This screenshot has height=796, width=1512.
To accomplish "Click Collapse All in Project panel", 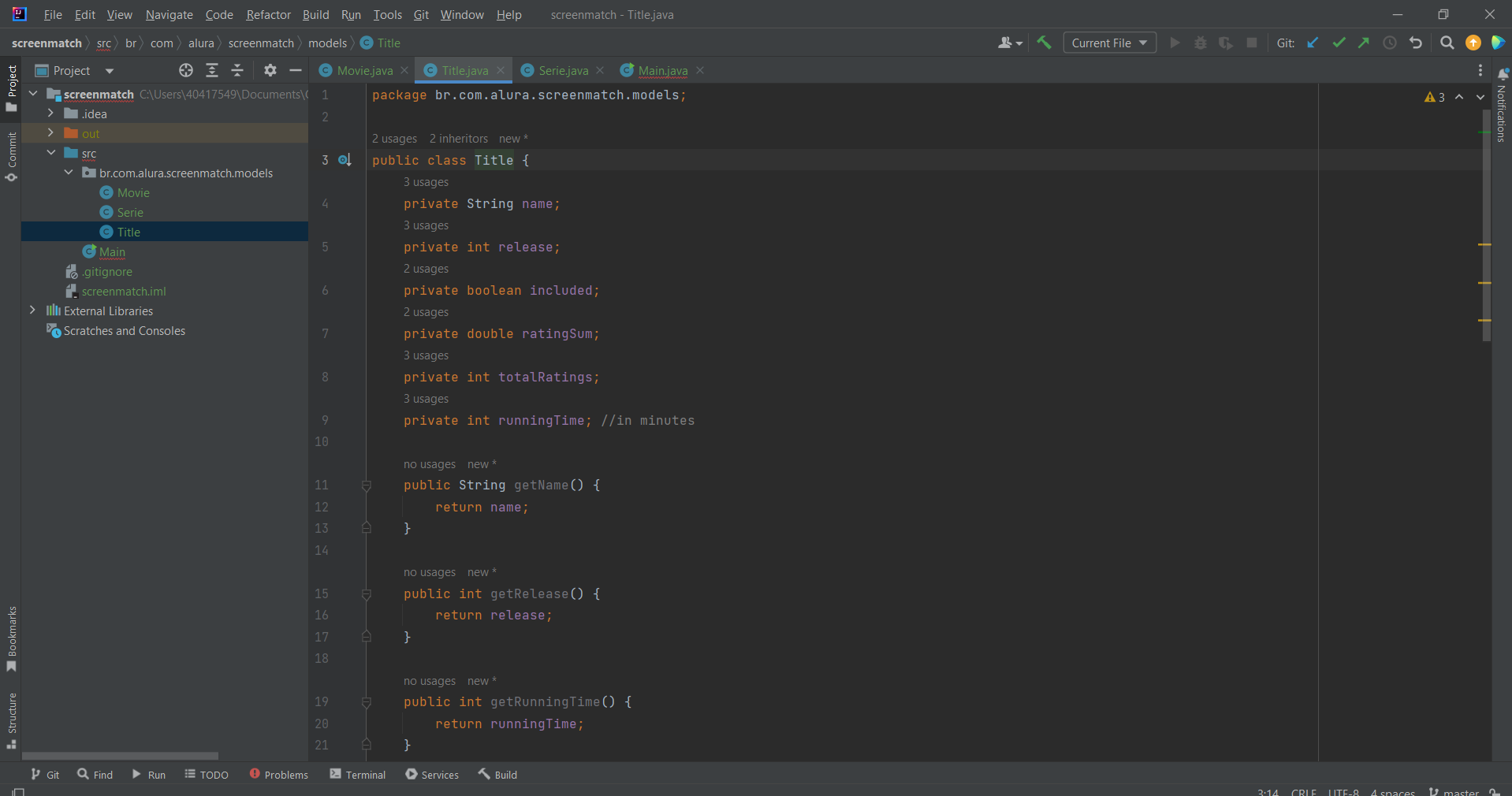I will 237,70.
